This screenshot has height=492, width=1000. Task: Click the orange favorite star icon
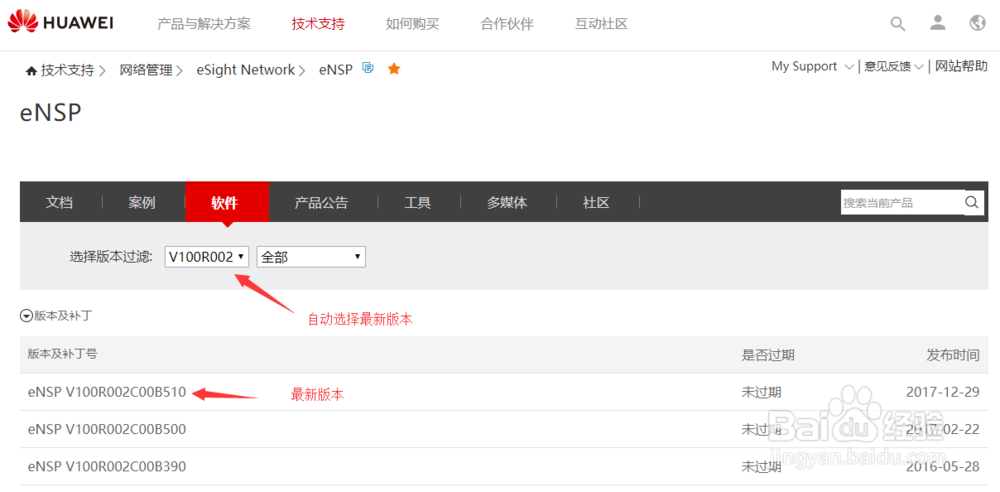coord(394,68)
